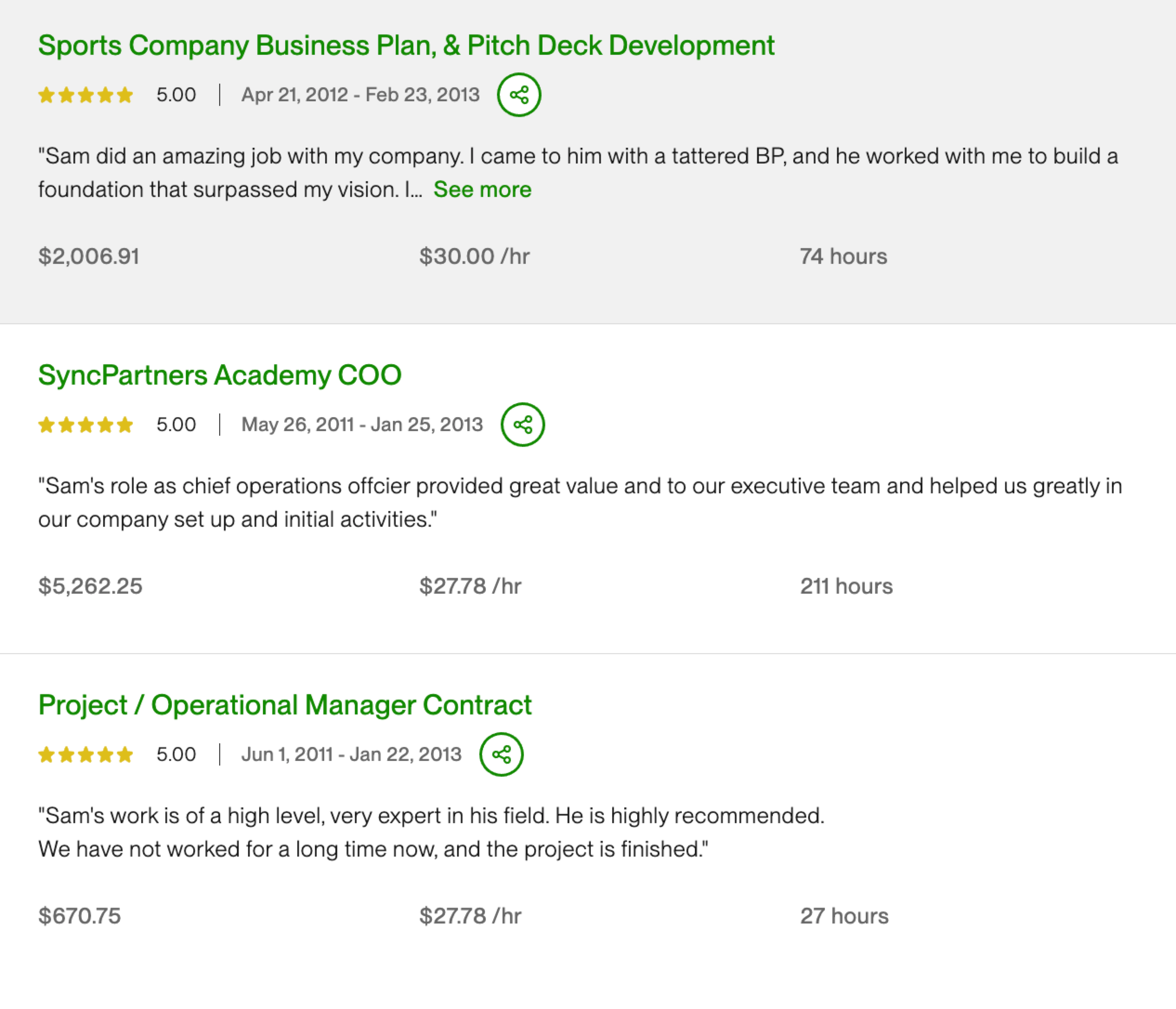1176x1009 pixels.
Task: Click the $30.00 /hr hourly rate
Action: pyautogui.click(x=474, y=256)
